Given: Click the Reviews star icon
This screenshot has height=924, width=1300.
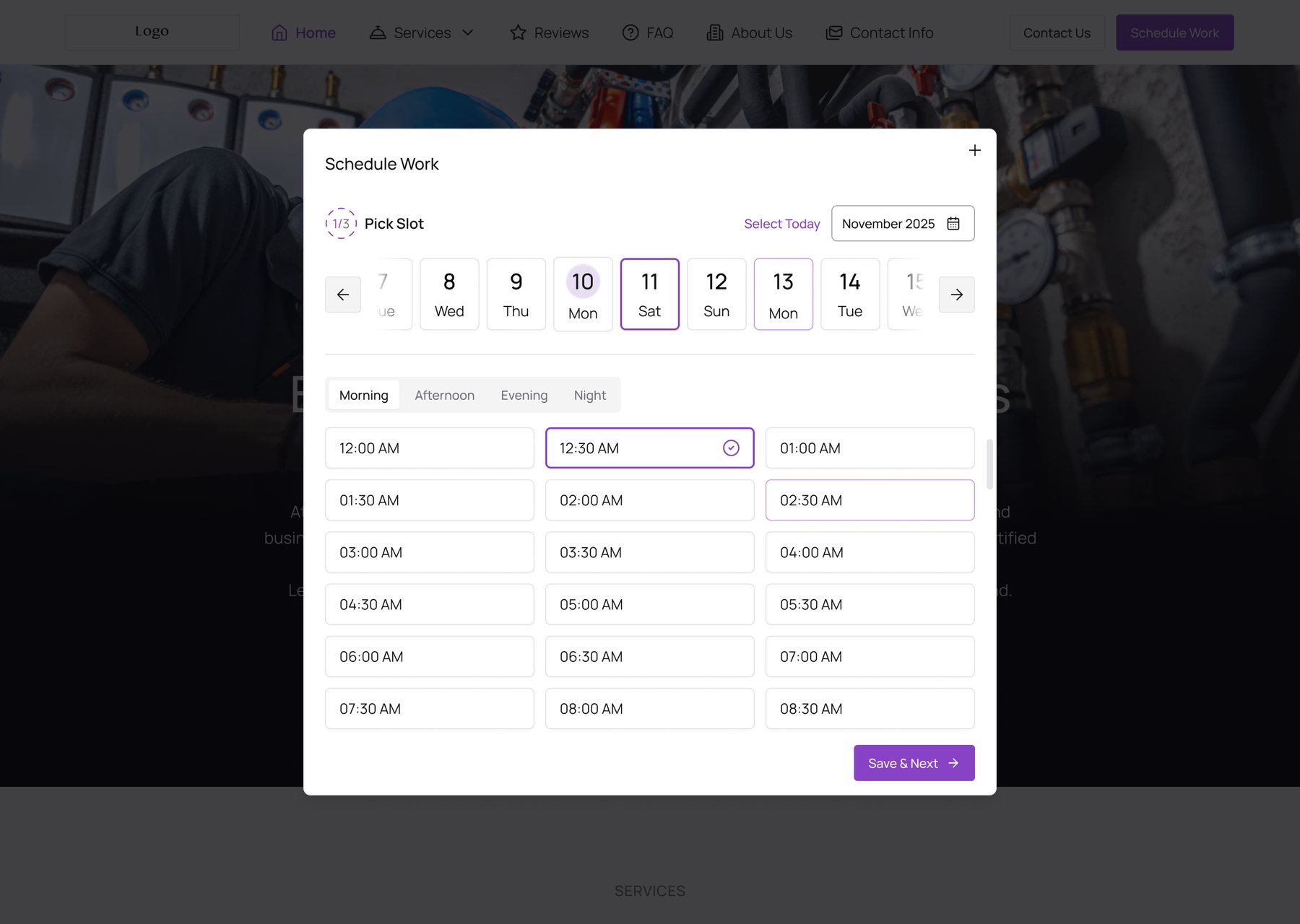Looking at the screenshot, I should click(x=518, y=32).
